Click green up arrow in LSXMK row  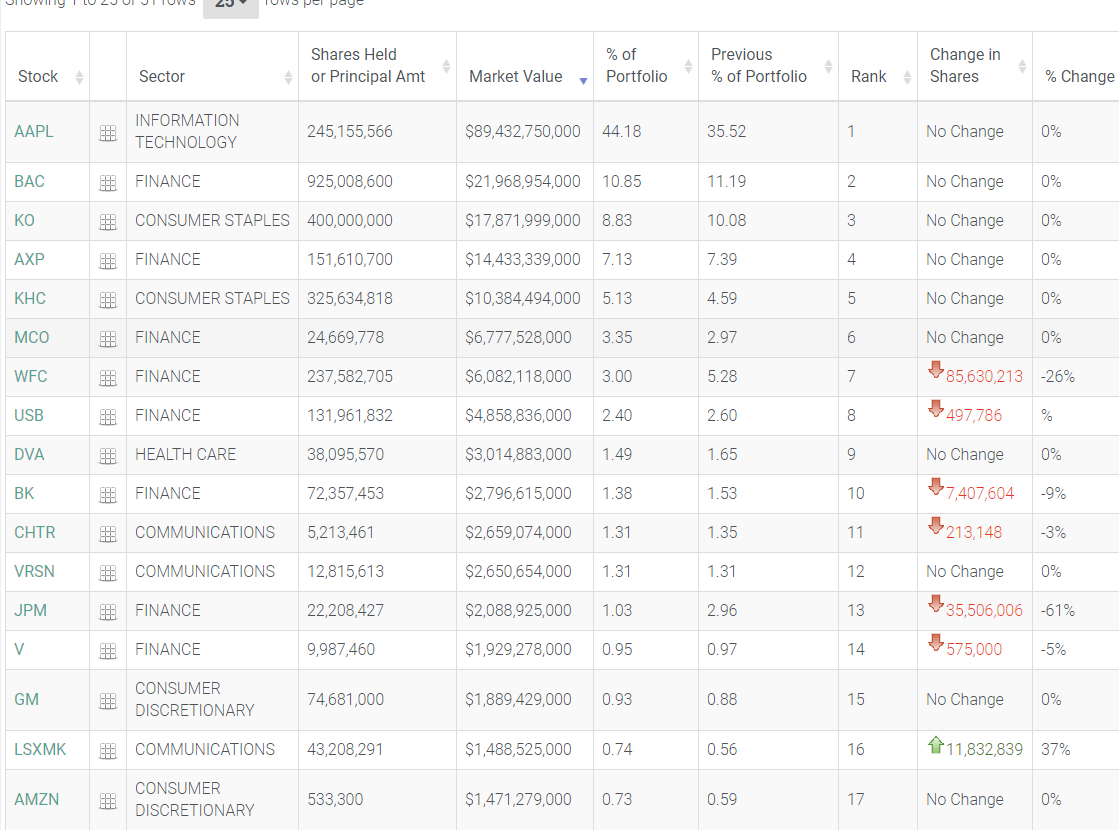(936, 744)
